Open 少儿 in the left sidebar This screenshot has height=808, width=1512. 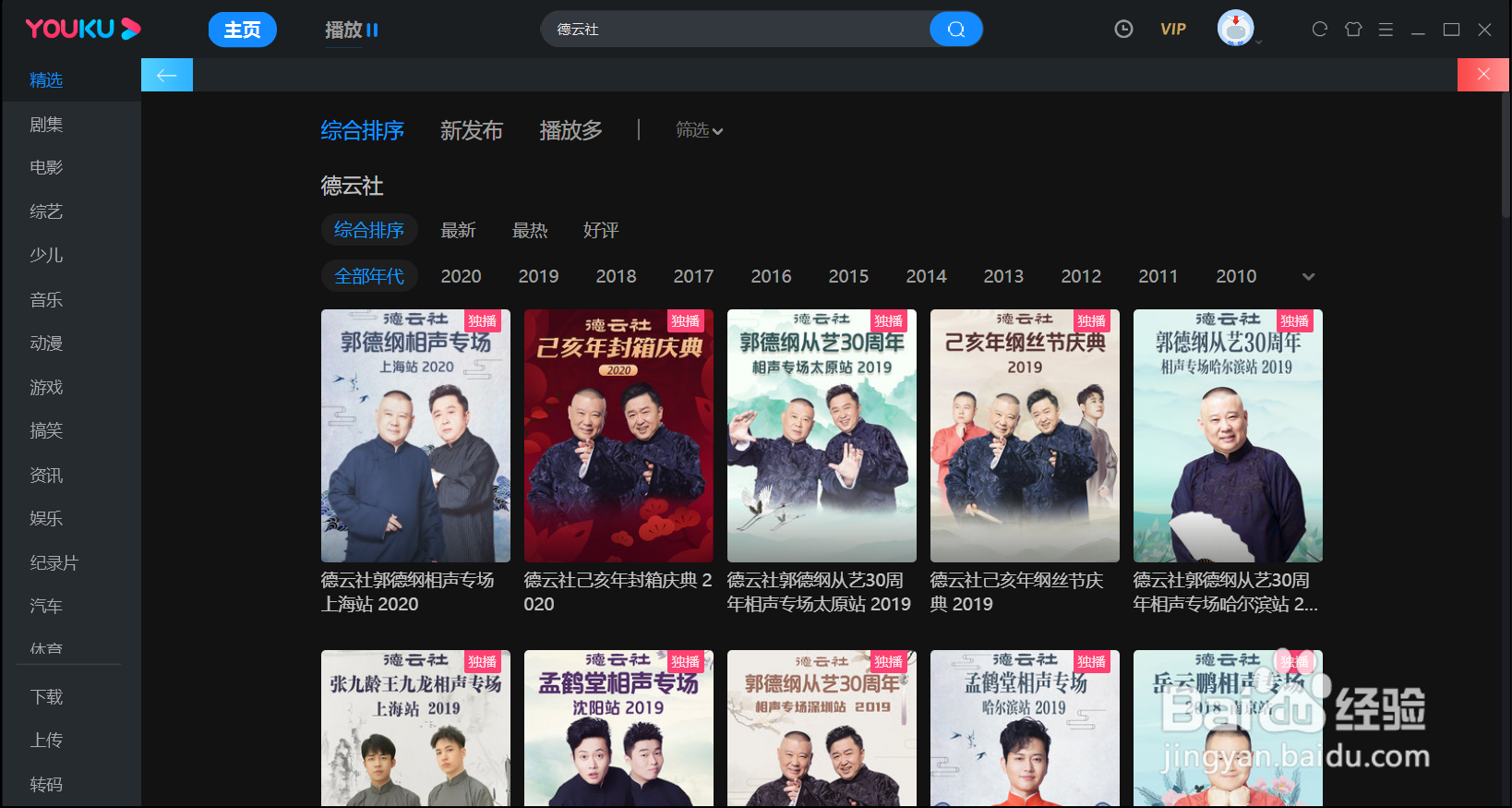46,255
